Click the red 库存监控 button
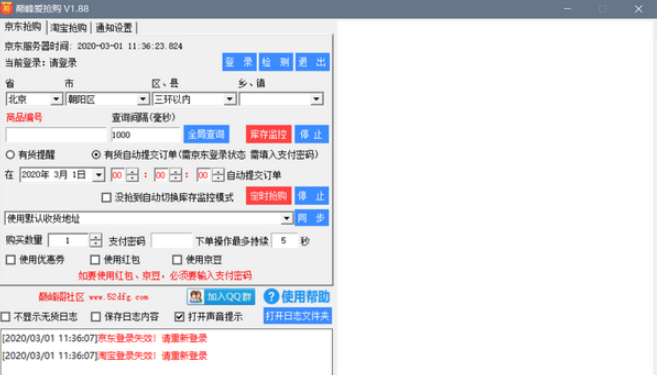657x375 pixels. [269, 134]
